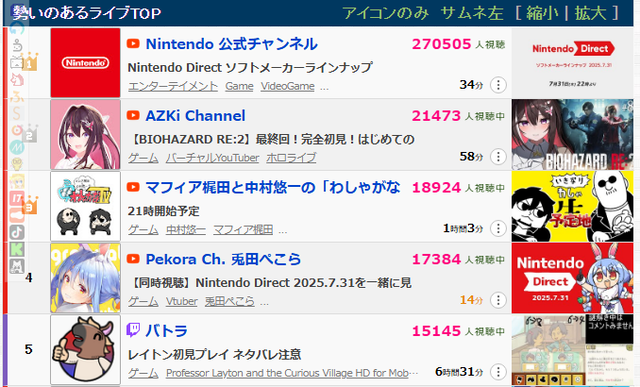
Task: Open the BIOHAZARD RE:2 stream thumbnail
Action: click(573, 135)
